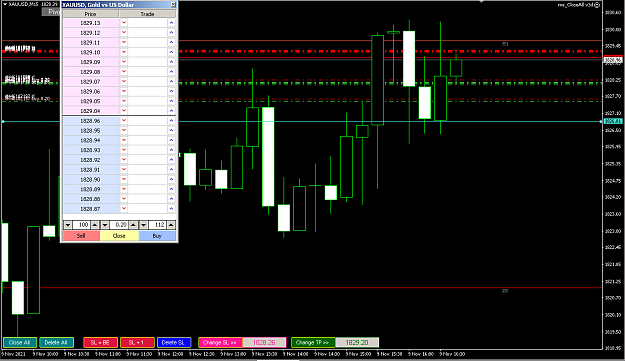Click the 1828.90 price cell
This screenshot has width=625, height=361.
click(x=90, y=179)
